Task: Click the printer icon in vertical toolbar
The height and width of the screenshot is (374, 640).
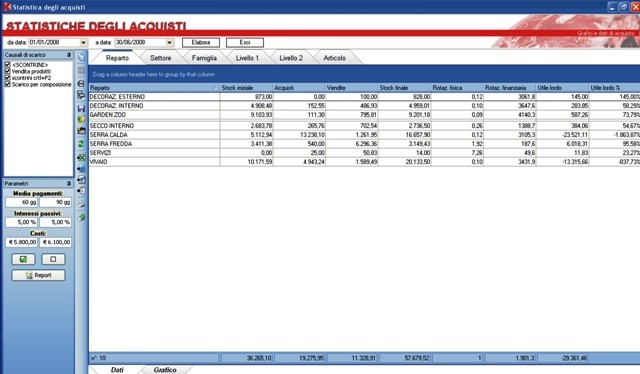Action: click(81, 83)
